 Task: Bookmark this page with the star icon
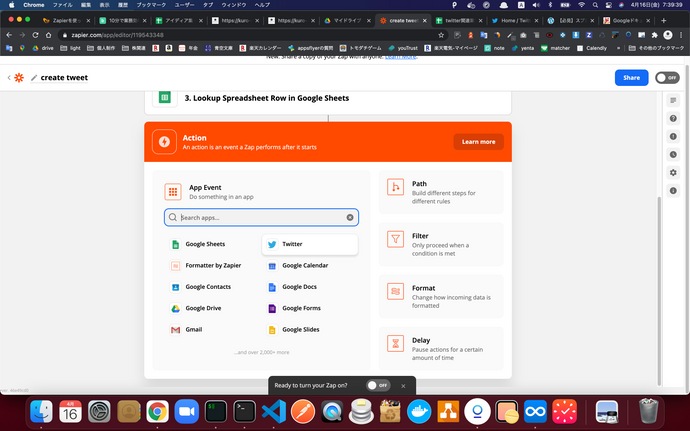point(441,35)
